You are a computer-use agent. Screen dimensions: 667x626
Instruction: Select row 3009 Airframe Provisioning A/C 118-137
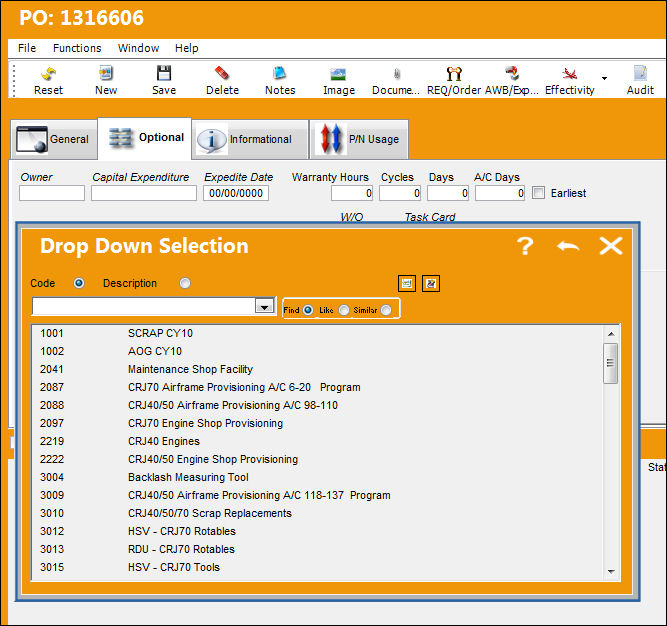[x=317, y=495]
